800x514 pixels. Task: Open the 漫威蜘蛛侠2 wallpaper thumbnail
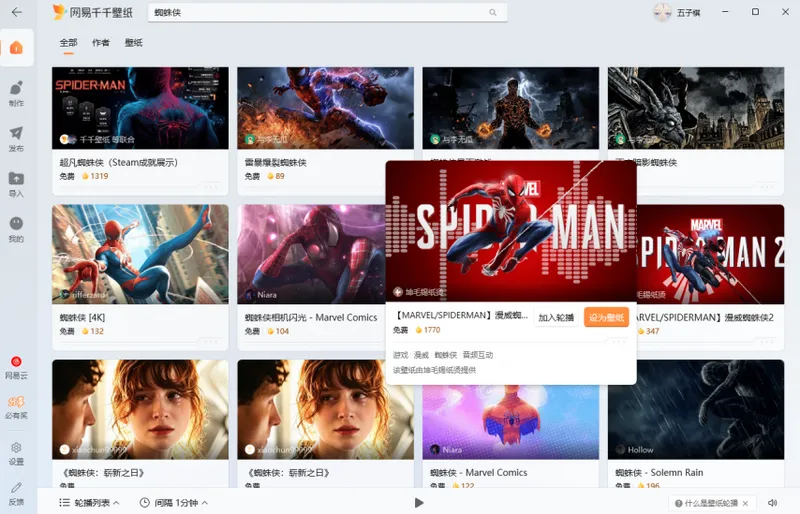tap(710, 254)
